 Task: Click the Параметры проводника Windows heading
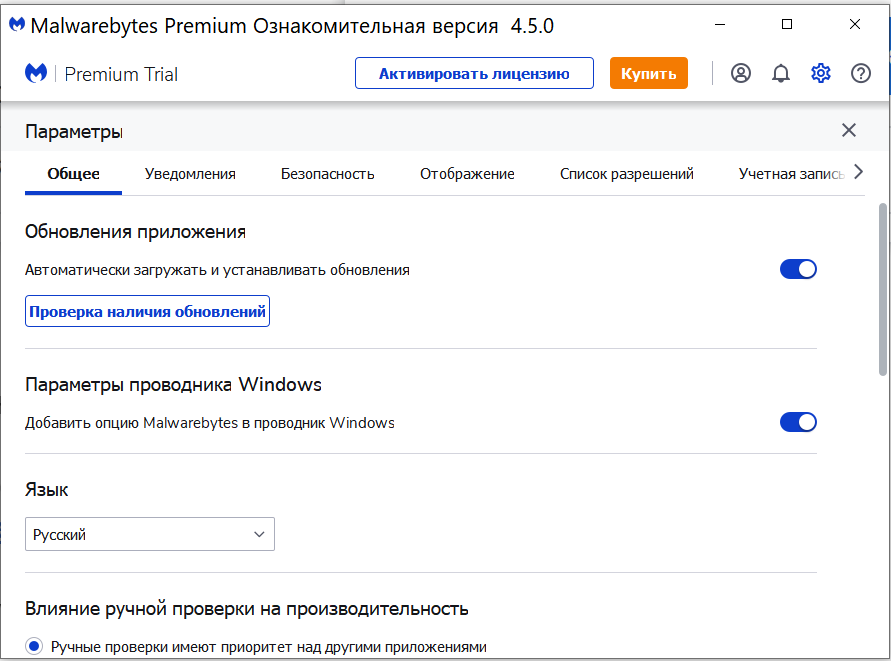(x=173, y=385)
